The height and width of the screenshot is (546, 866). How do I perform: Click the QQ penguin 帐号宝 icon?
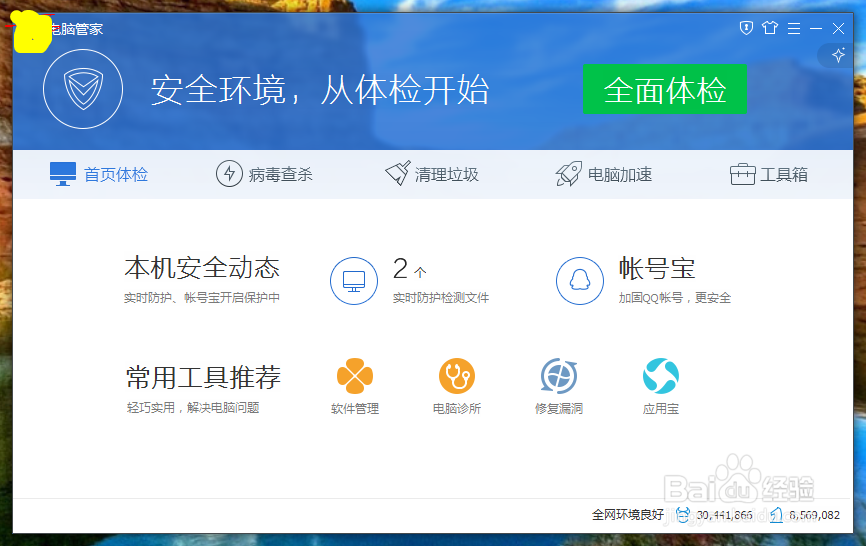[x=580, y=281]
